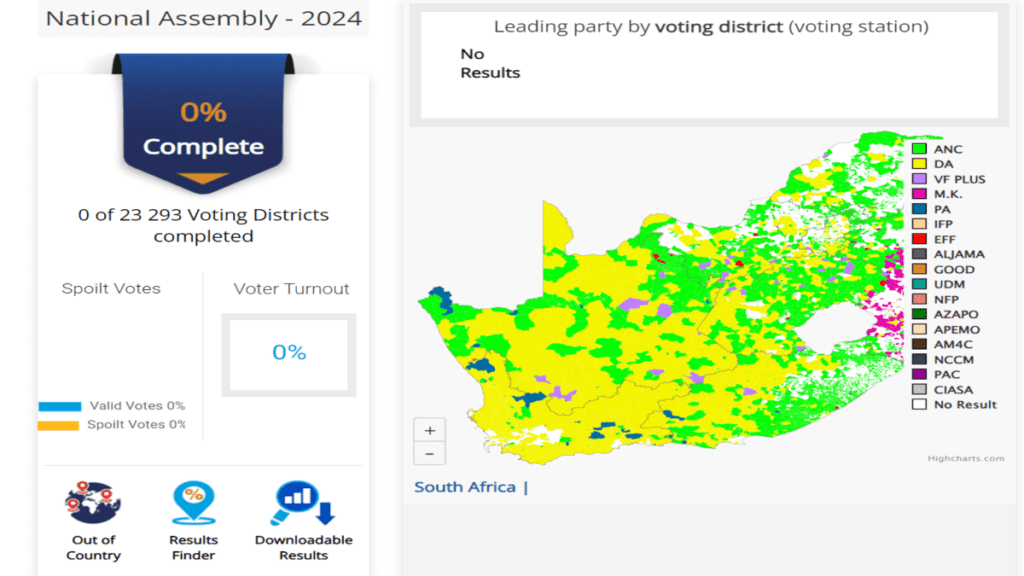Screen dimensions: 1024x576
Task: Toggle the EFF legend entry
Action: [x=944, y=239]
